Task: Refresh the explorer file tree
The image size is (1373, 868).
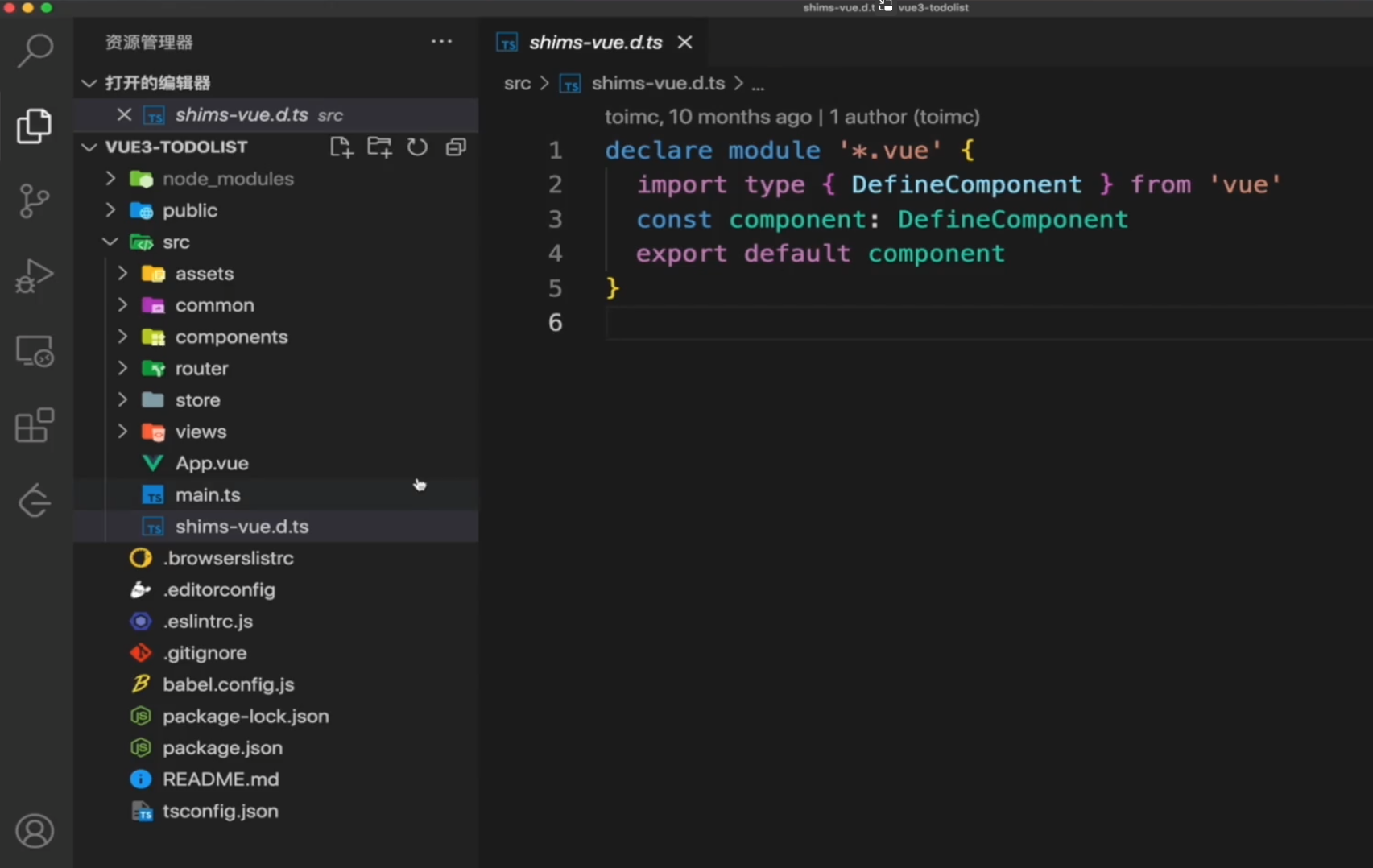Action: pyautogui.click(x=417, y=147)
